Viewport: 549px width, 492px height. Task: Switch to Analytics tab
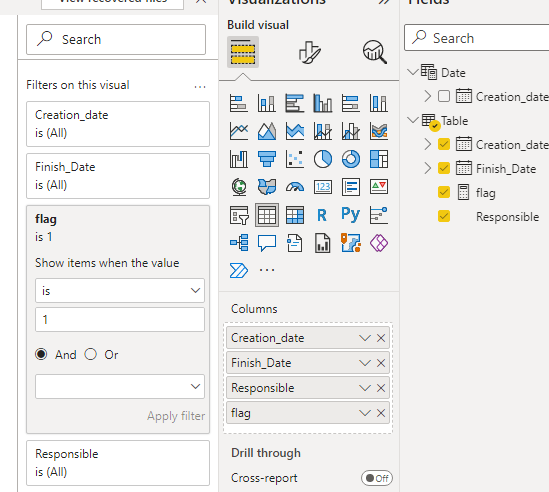pyautogui.click(x=375, y=52)
